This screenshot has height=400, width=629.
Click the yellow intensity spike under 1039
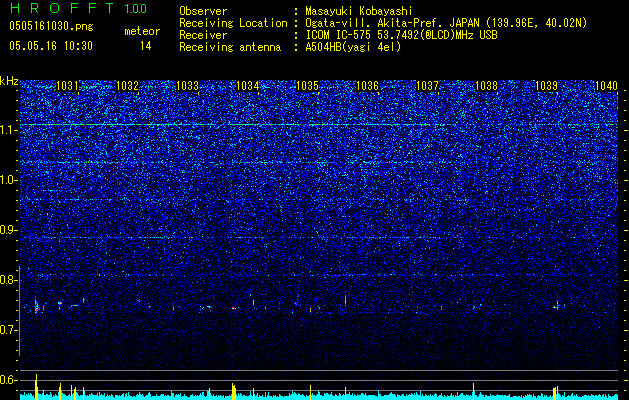556,393
